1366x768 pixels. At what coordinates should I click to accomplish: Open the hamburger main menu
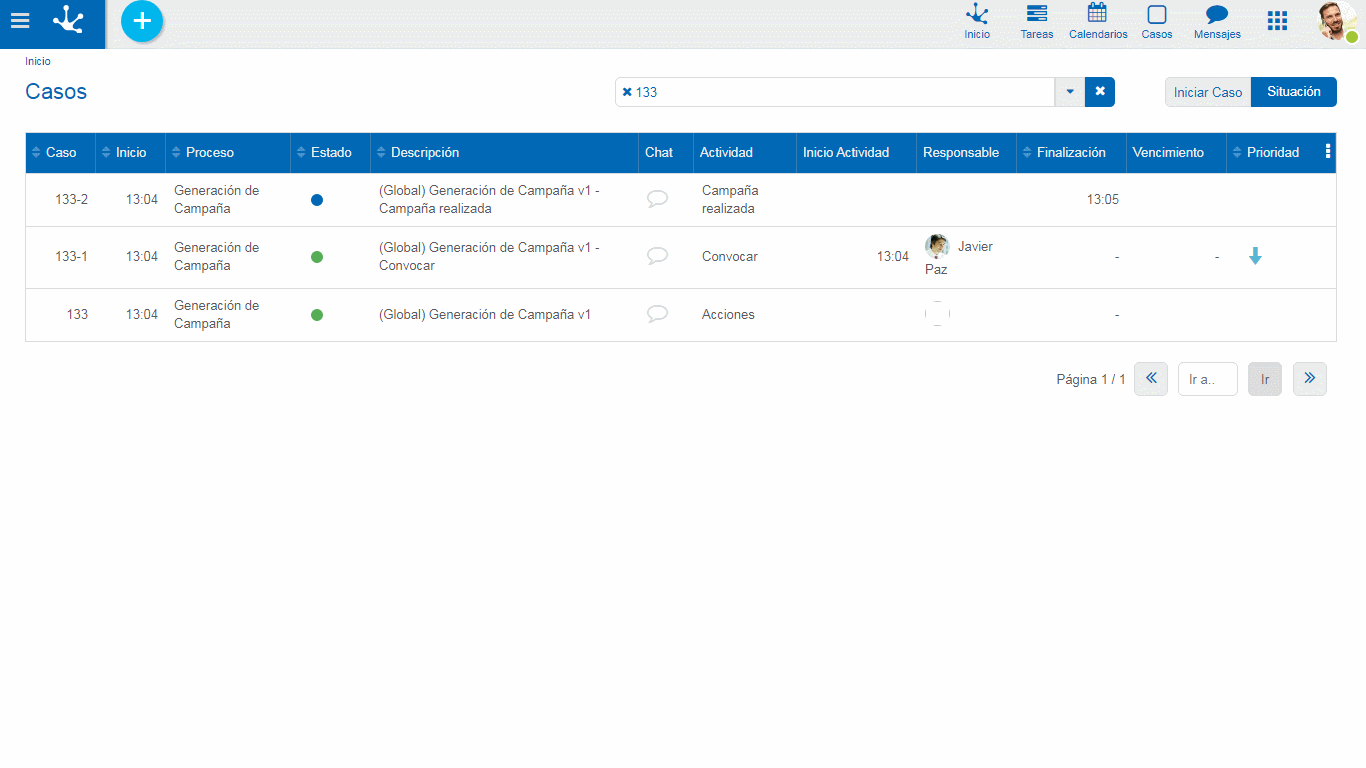20,21
